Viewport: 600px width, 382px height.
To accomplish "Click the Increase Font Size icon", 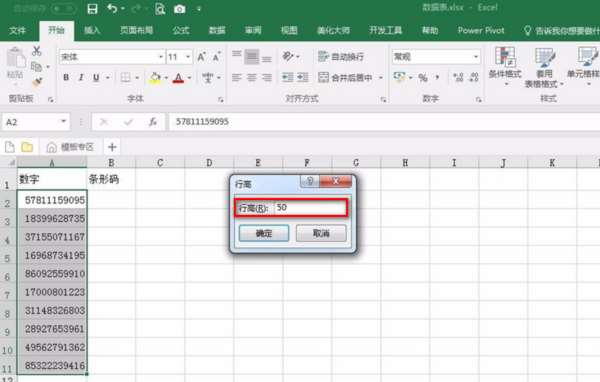I will 201,57.
